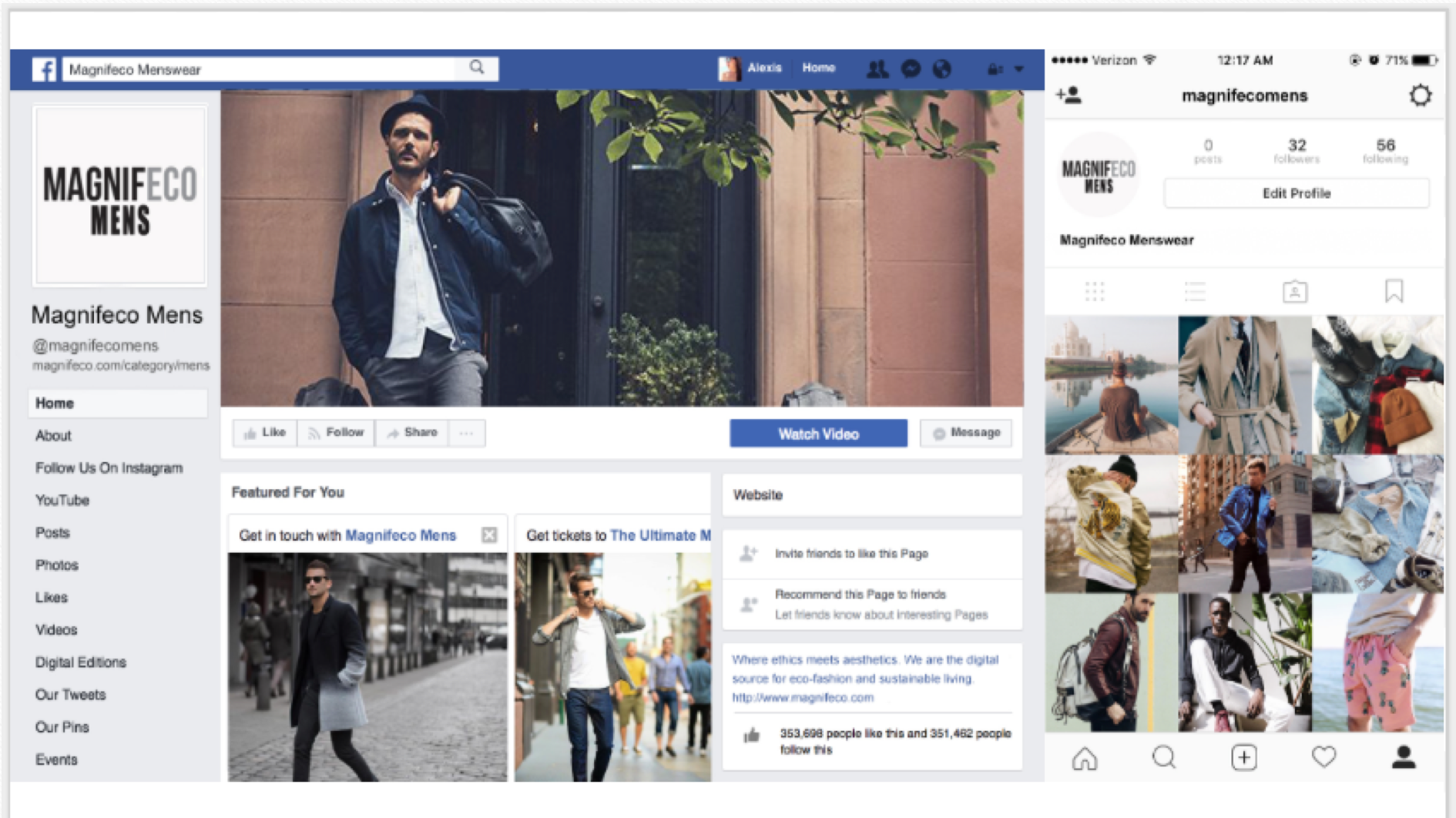Select Home in page sidebar
Screen dimensions: 1456x818
pyautogui.click(x=118, y=404)
